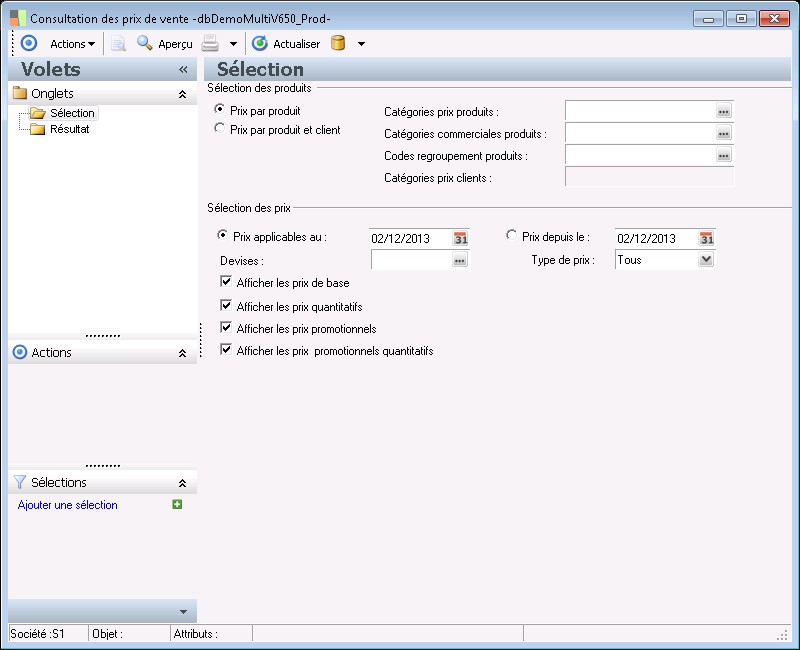Click the yellow database cylinder icon

[x=338, y=44]
